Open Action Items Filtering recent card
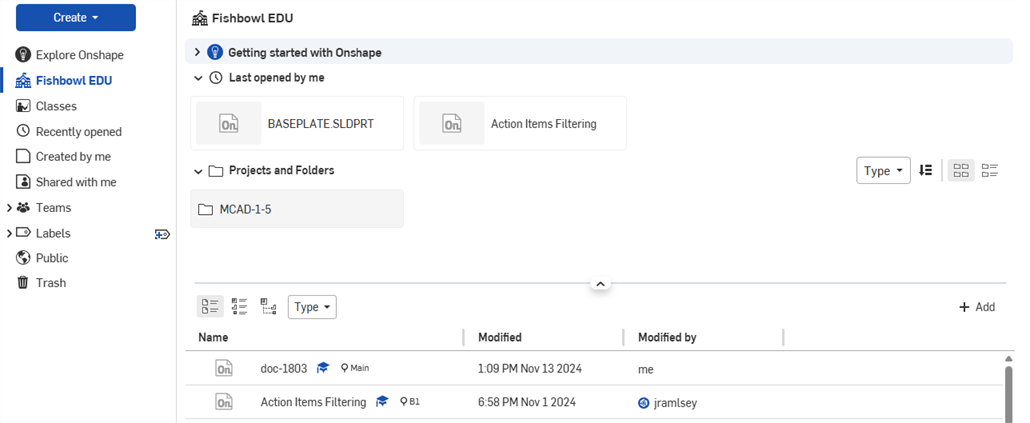Screen dimensions: 1030x423 [x=520, y=123]
